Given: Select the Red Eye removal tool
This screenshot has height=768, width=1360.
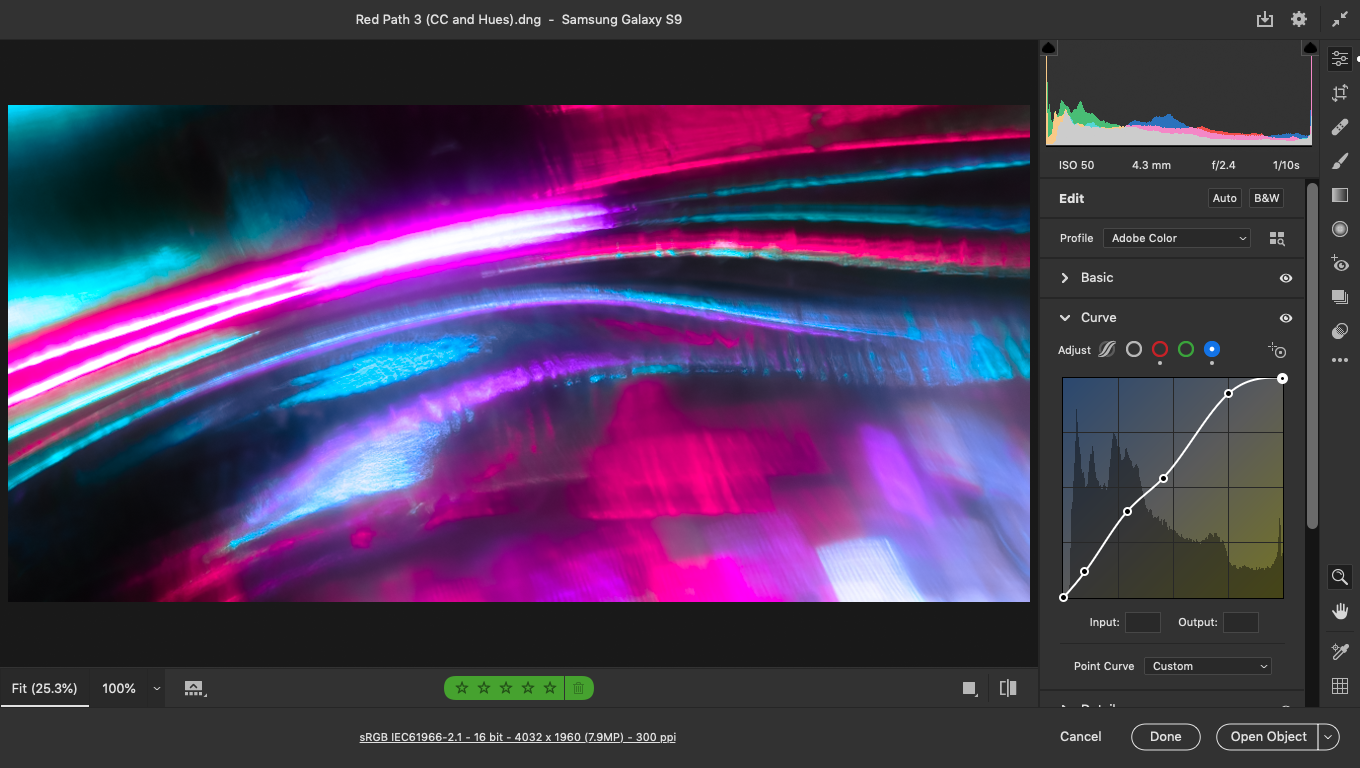Looking at the screenshot, I should click(1340, 263).
